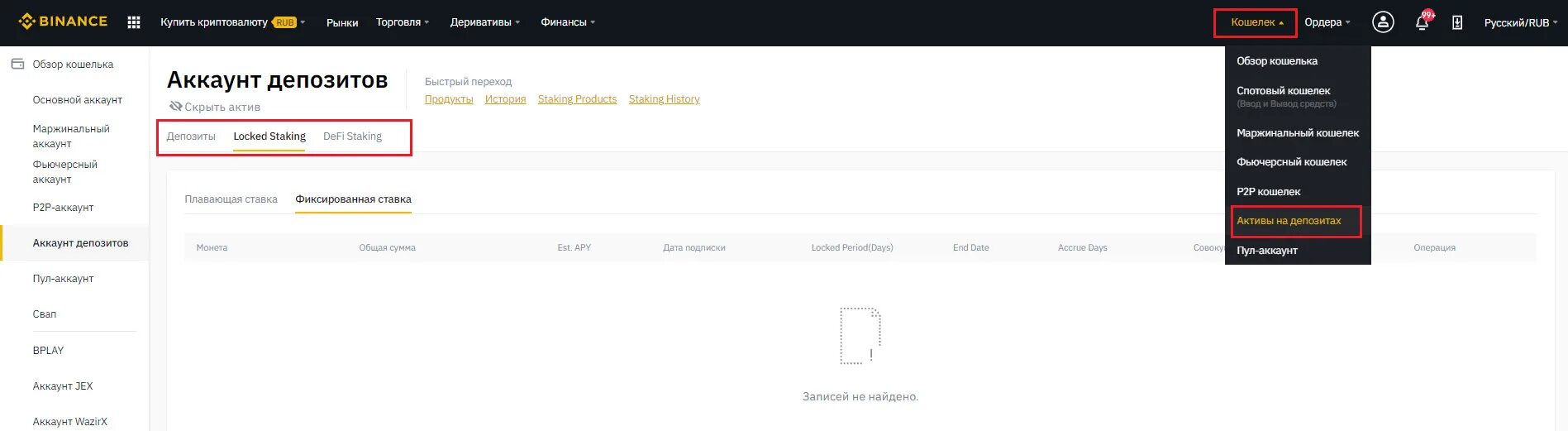Screen dimensions: 1568x431
Task: Select Маржинальный кошелек in dropdown
Action: 1298,132
